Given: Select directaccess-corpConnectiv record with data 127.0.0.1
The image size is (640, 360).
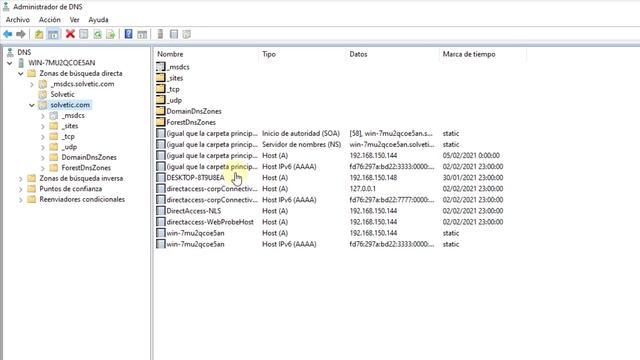Looking at the screenshot, I should tap(330, 189).
